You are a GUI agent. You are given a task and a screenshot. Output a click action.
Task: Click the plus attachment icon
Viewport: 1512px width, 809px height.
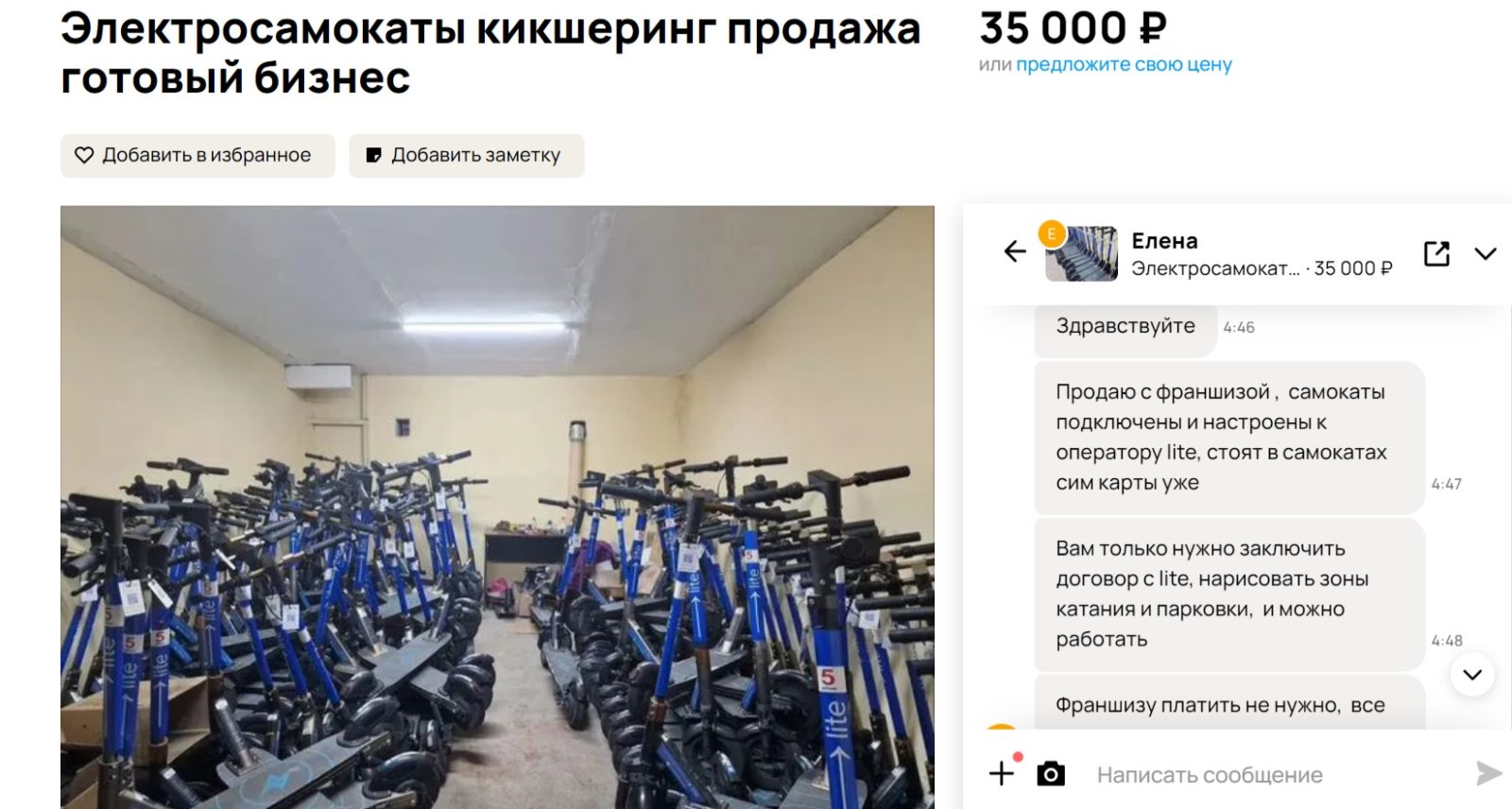(x=1001, y=774)
